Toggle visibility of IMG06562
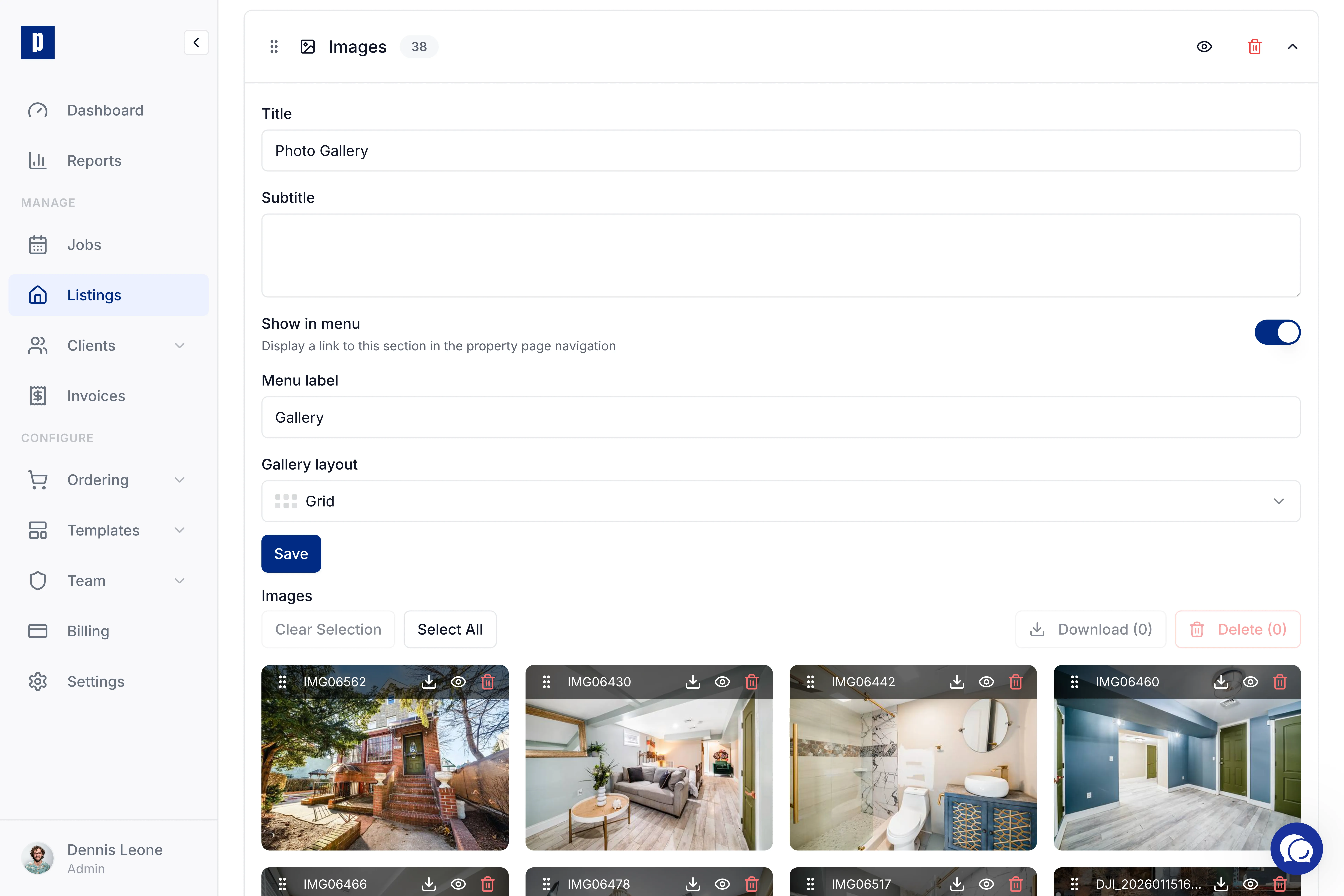 click(458, 682)
